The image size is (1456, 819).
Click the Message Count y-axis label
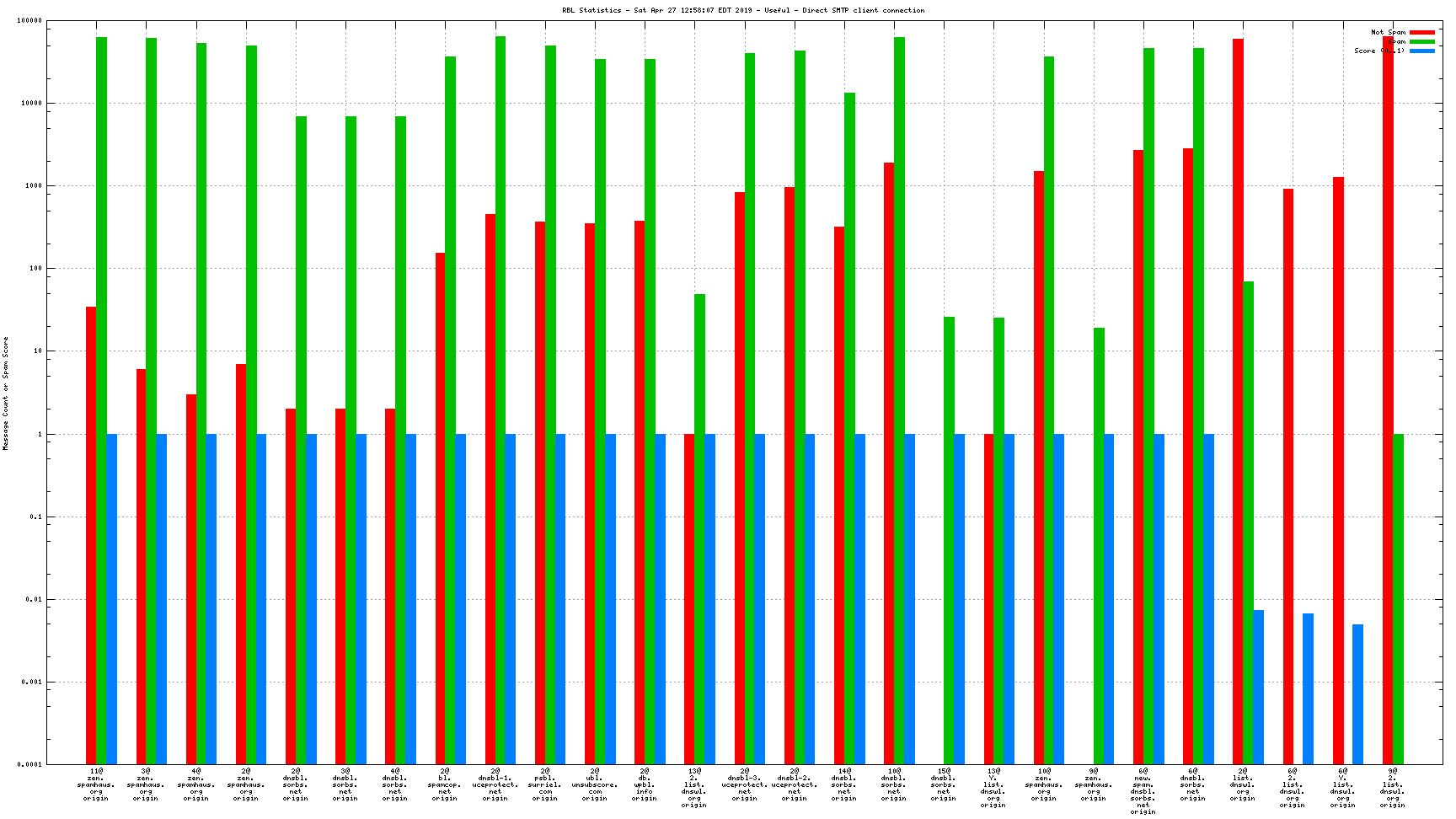pos(6,393)
